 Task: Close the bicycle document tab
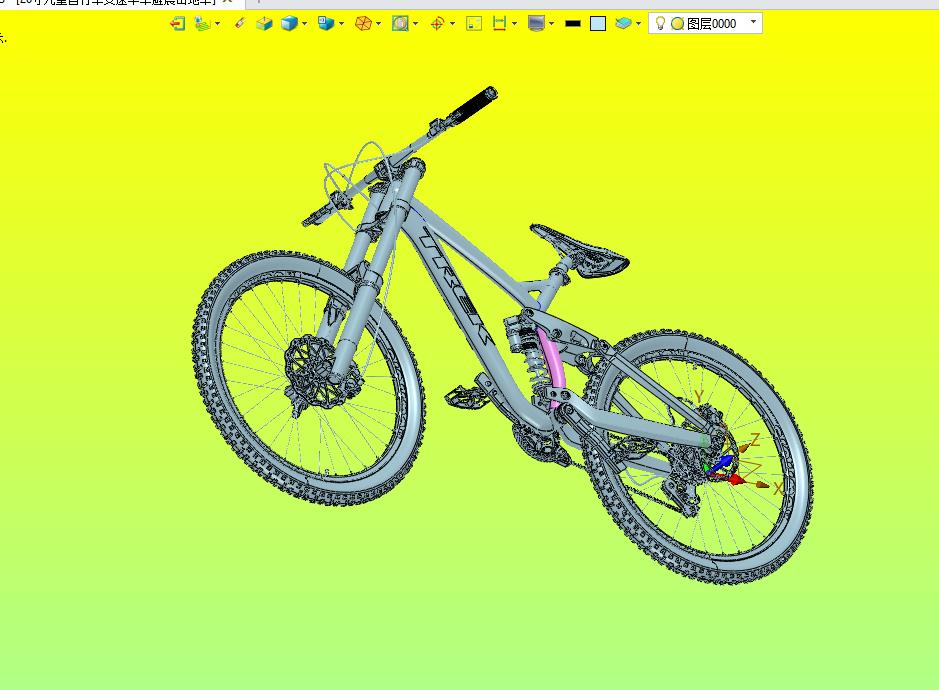click(228, 2)
